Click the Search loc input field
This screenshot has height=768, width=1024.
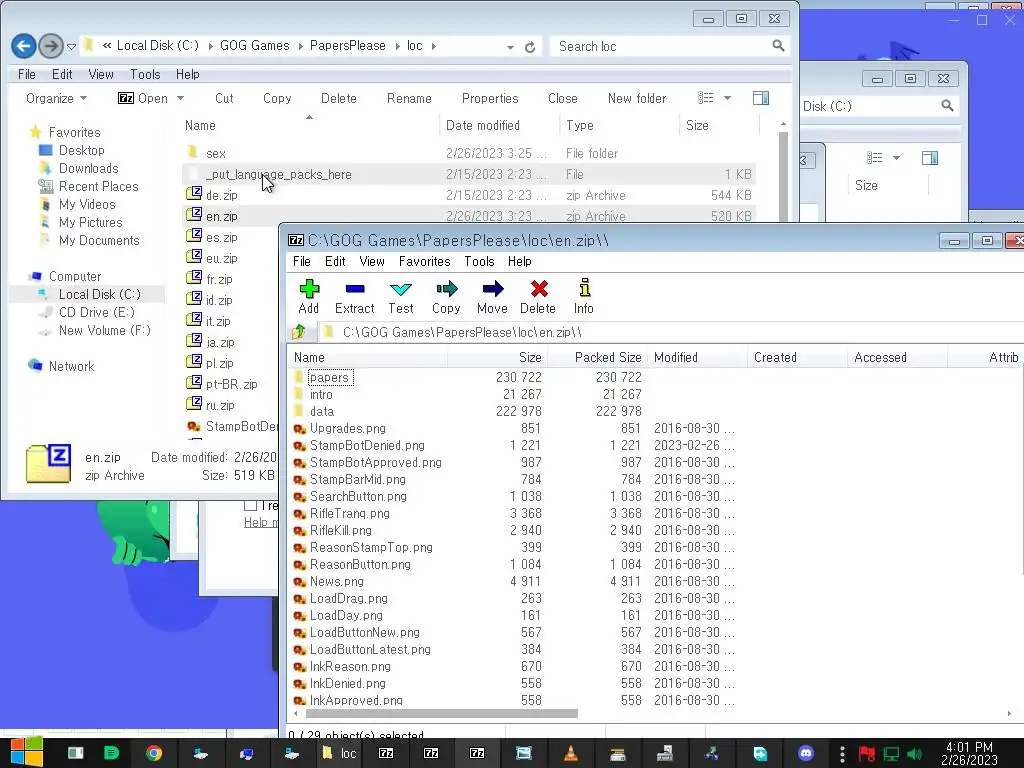tap(660, 46)
